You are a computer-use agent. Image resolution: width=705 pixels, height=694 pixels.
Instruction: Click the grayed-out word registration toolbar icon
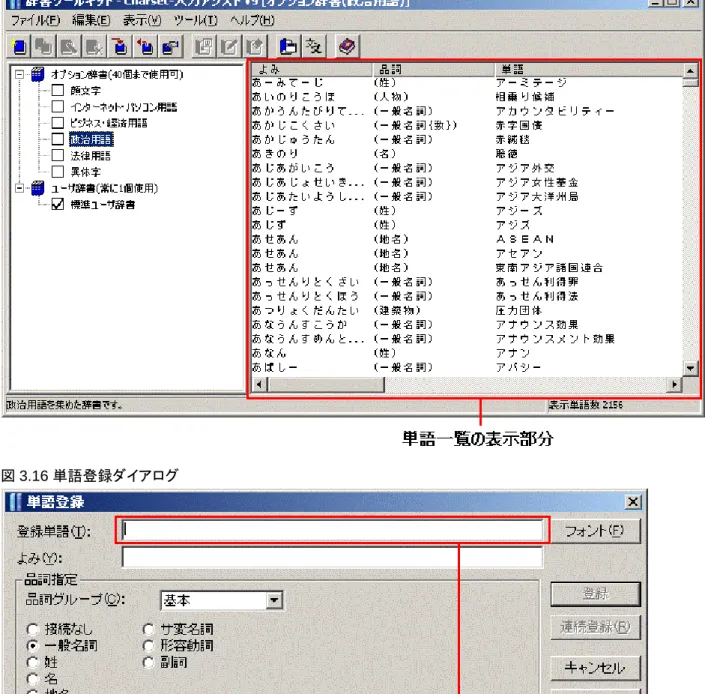coord(204,46)
